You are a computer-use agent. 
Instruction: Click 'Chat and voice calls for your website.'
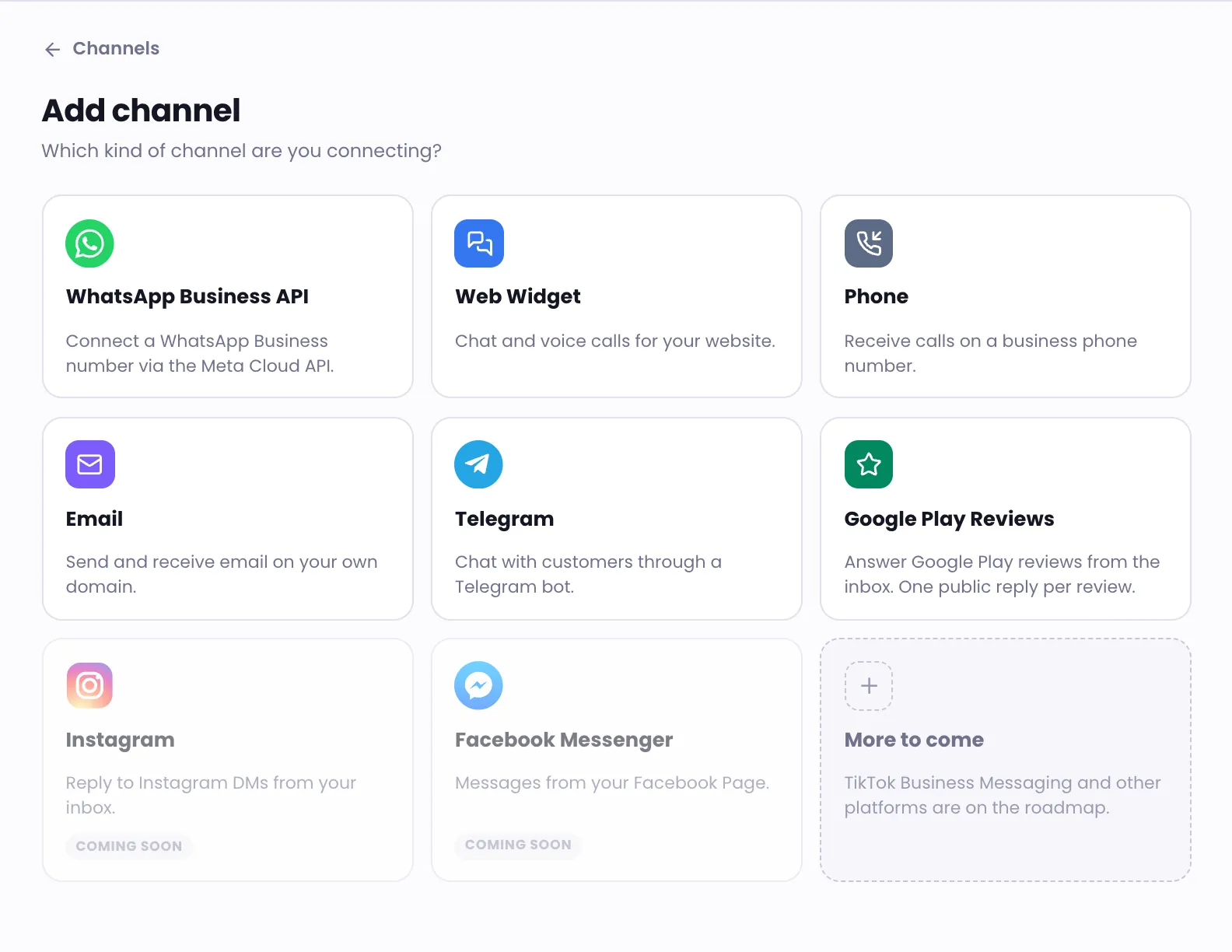click(x=615, y=341)
